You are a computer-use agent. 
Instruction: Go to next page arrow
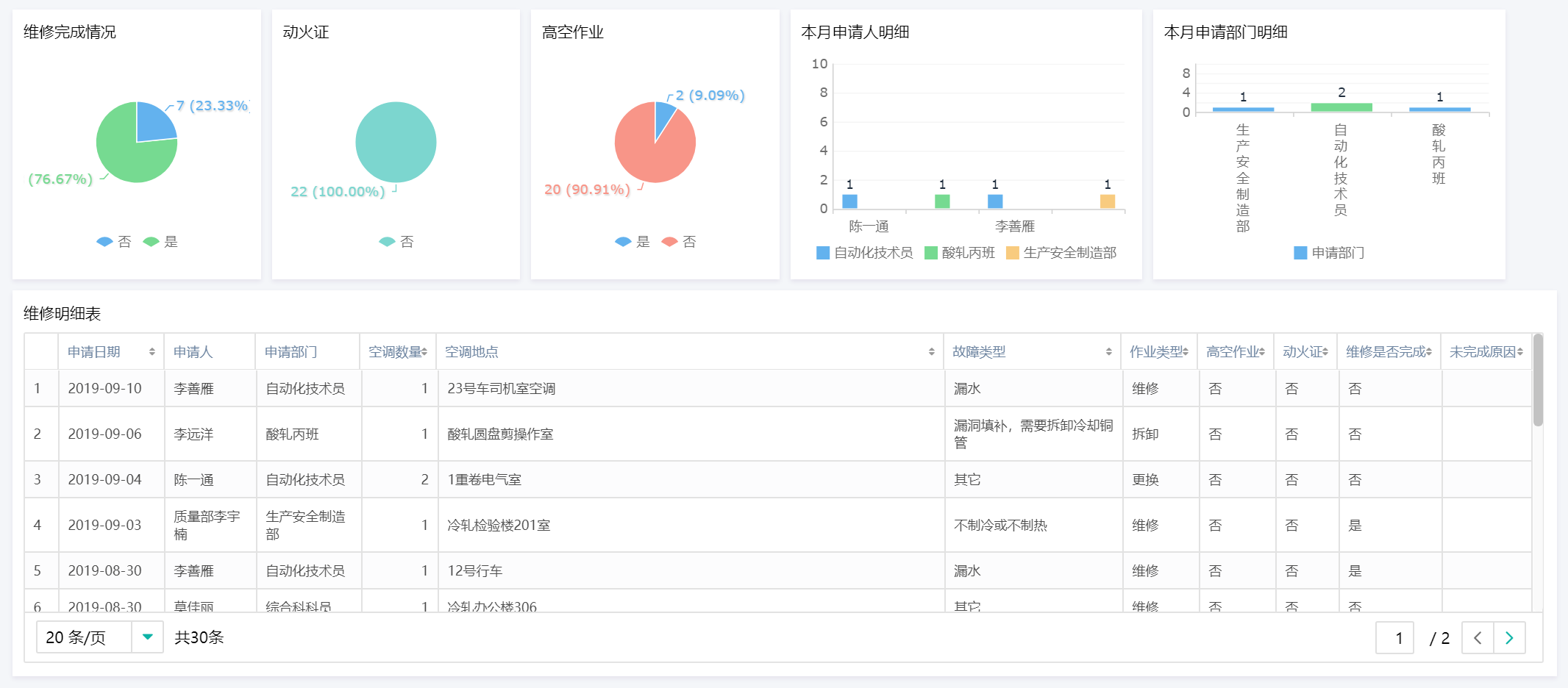point(1509,638)
